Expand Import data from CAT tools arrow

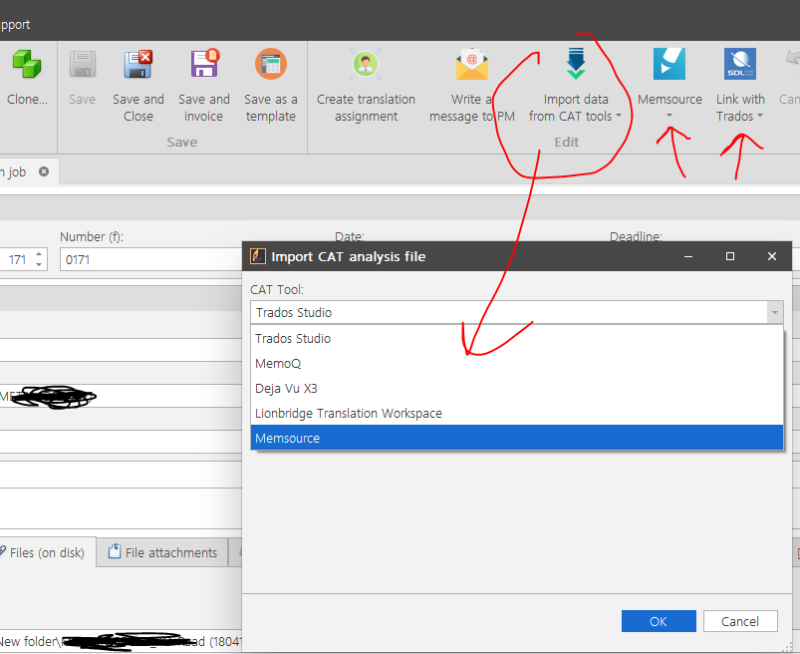click(x=619, y=116)
